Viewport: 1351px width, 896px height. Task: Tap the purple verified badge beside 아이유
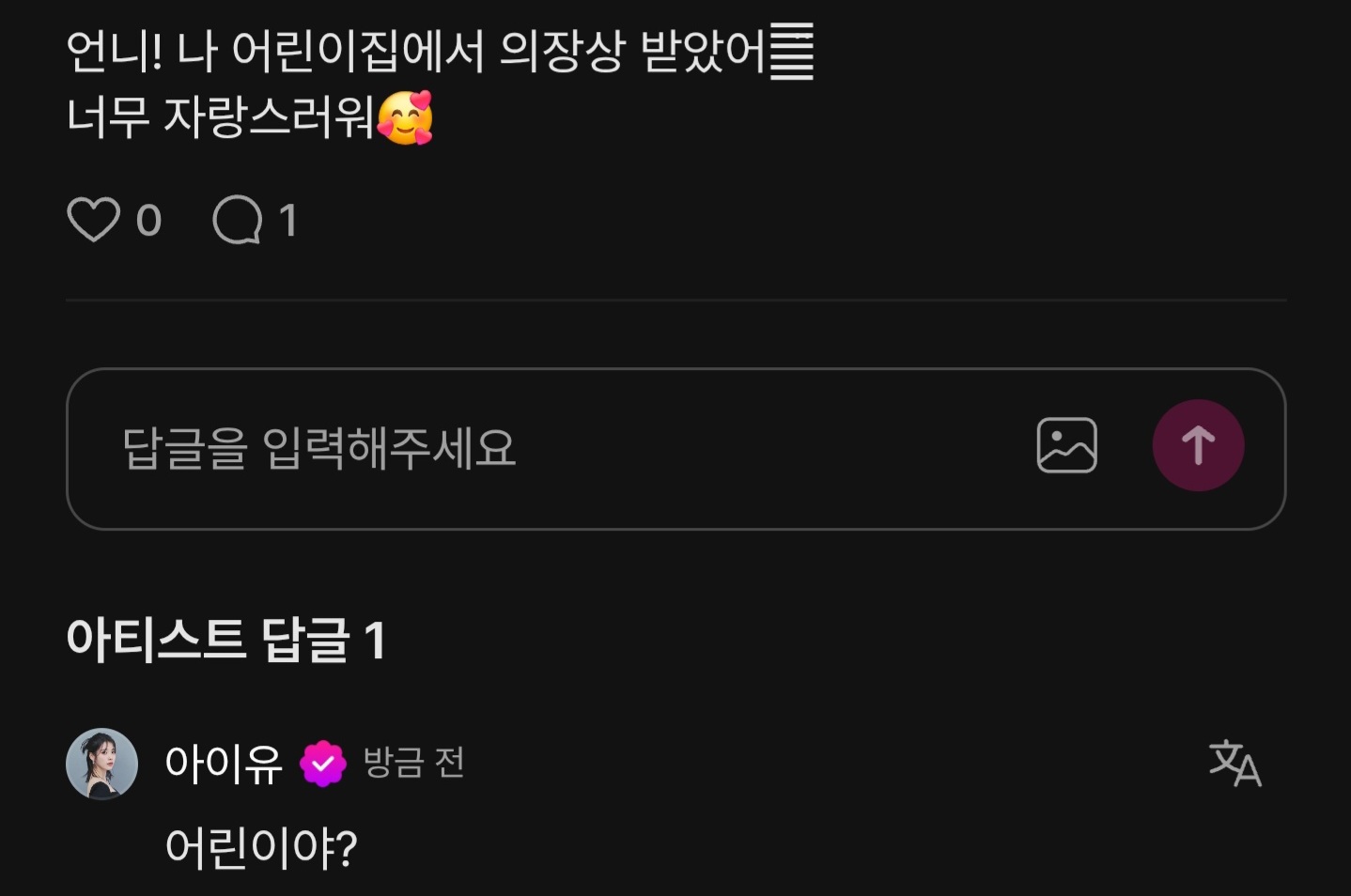pos(323,764)
